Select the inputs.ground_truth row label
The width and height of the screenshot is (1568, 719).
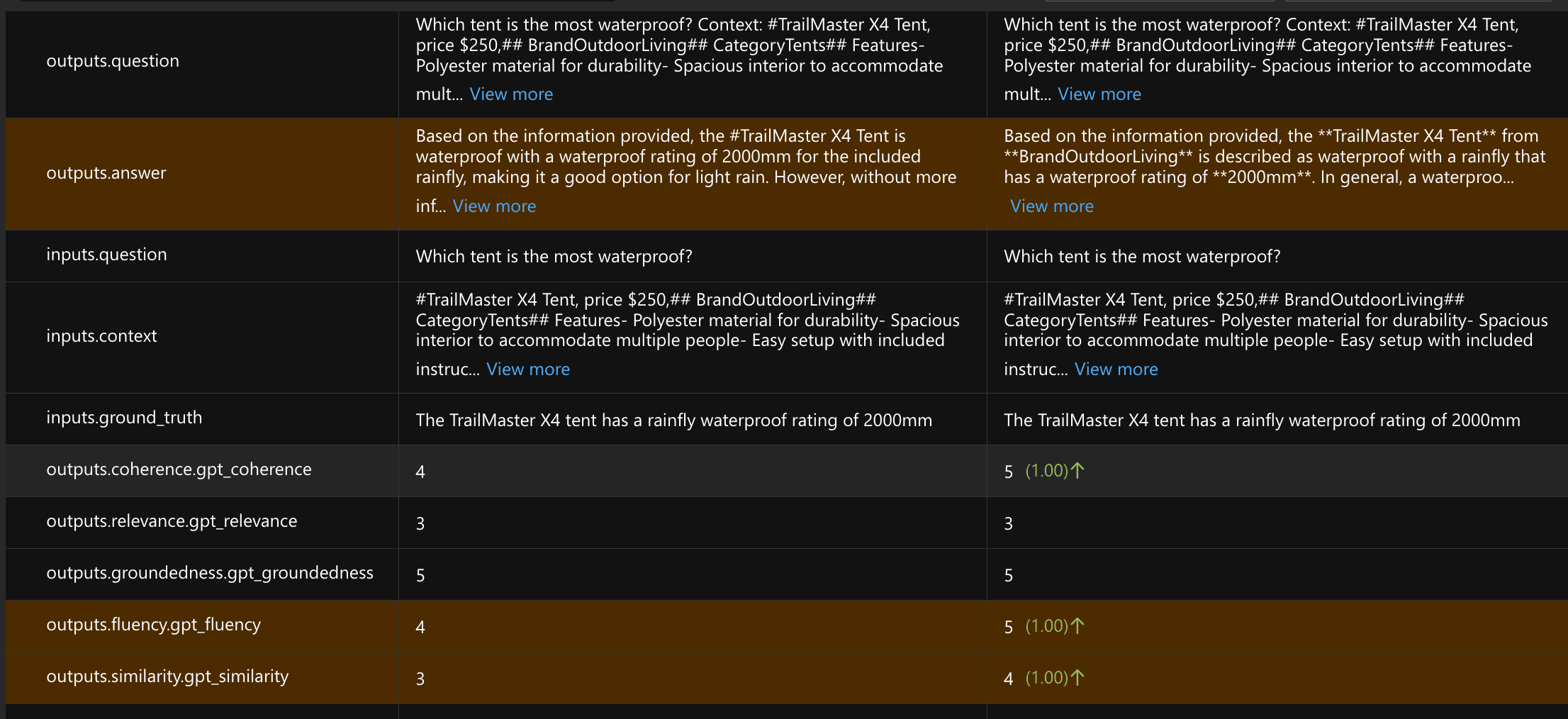coord(124,418)
